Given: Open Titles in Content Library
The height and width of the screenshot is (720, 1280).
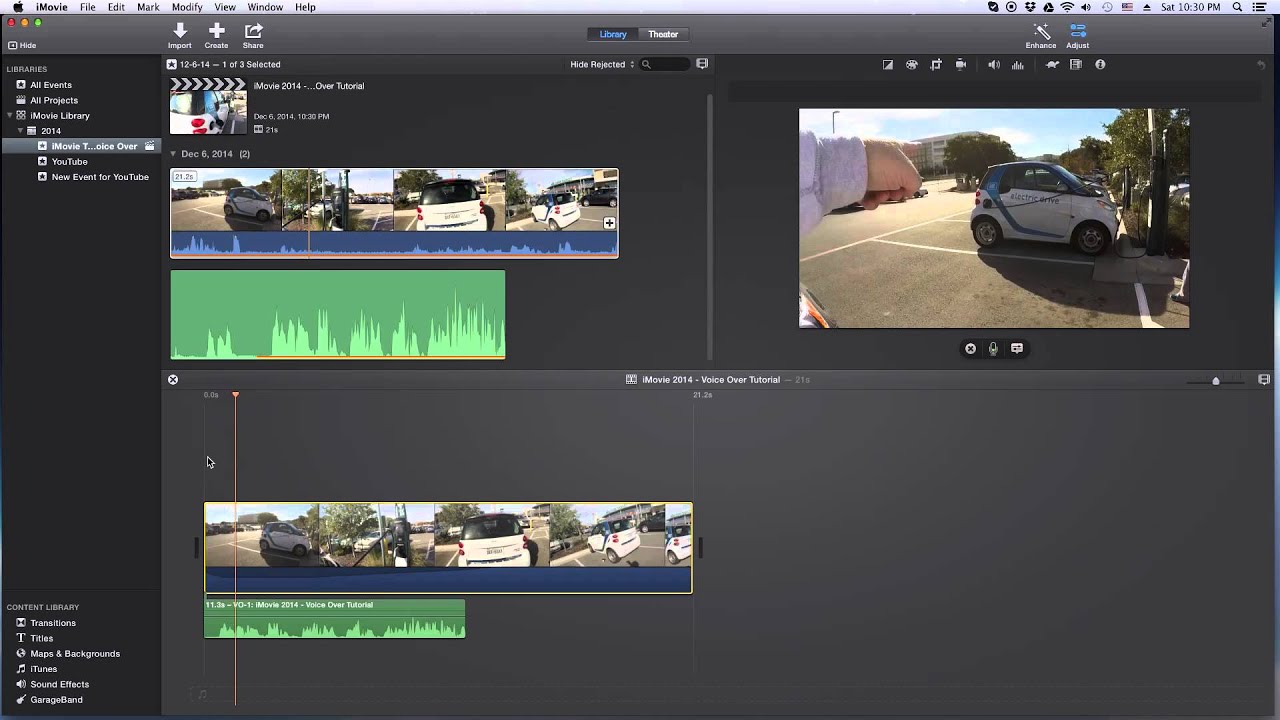Looking at the screenshot, I should point(42,638).
